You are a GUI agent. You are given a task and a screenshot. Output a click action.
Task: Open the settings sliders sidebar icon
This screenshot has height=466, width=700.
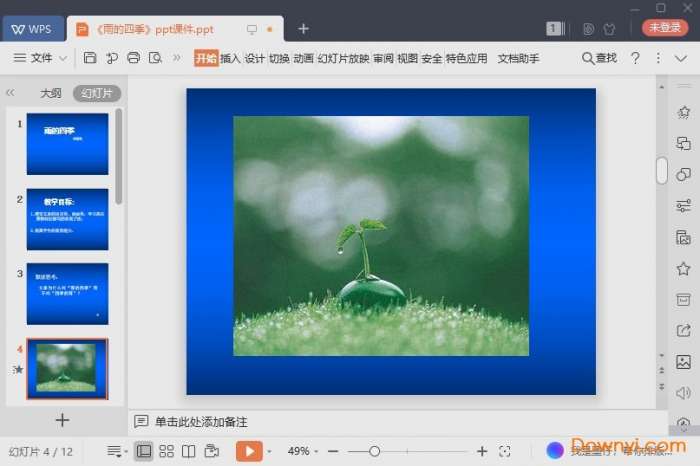click(683, 206)
